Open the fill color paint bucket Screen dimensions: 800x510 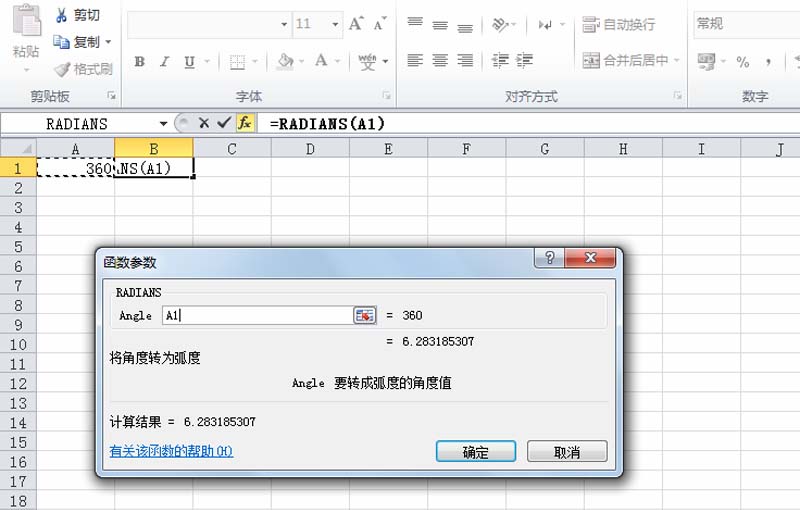pyautogui.click(x=285, y=62)
